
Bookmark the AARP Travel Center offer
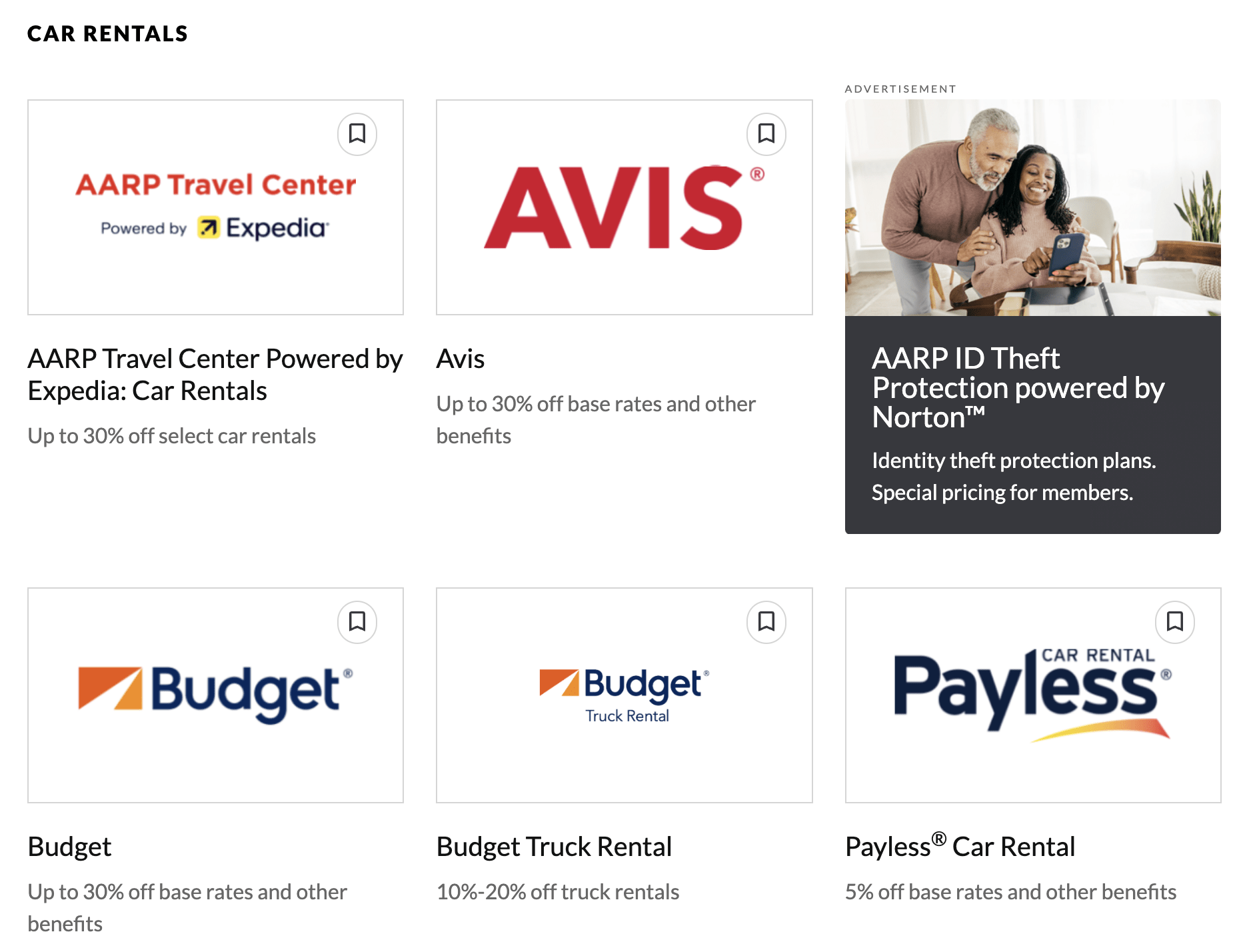pyautogui.click(x=357, y=134)
